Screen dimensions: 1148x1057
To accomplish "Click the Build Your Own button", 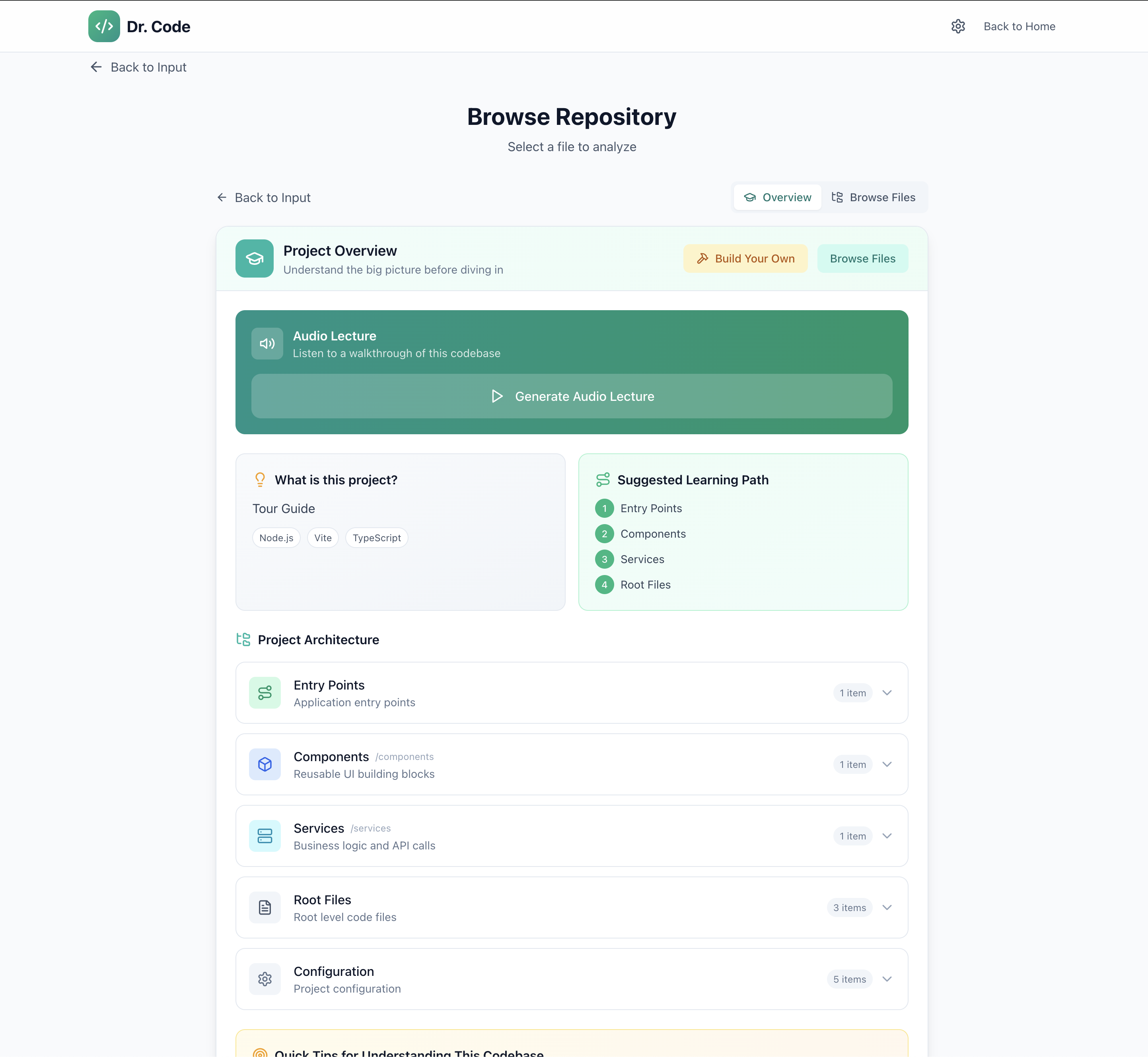I will click(745, 258).
